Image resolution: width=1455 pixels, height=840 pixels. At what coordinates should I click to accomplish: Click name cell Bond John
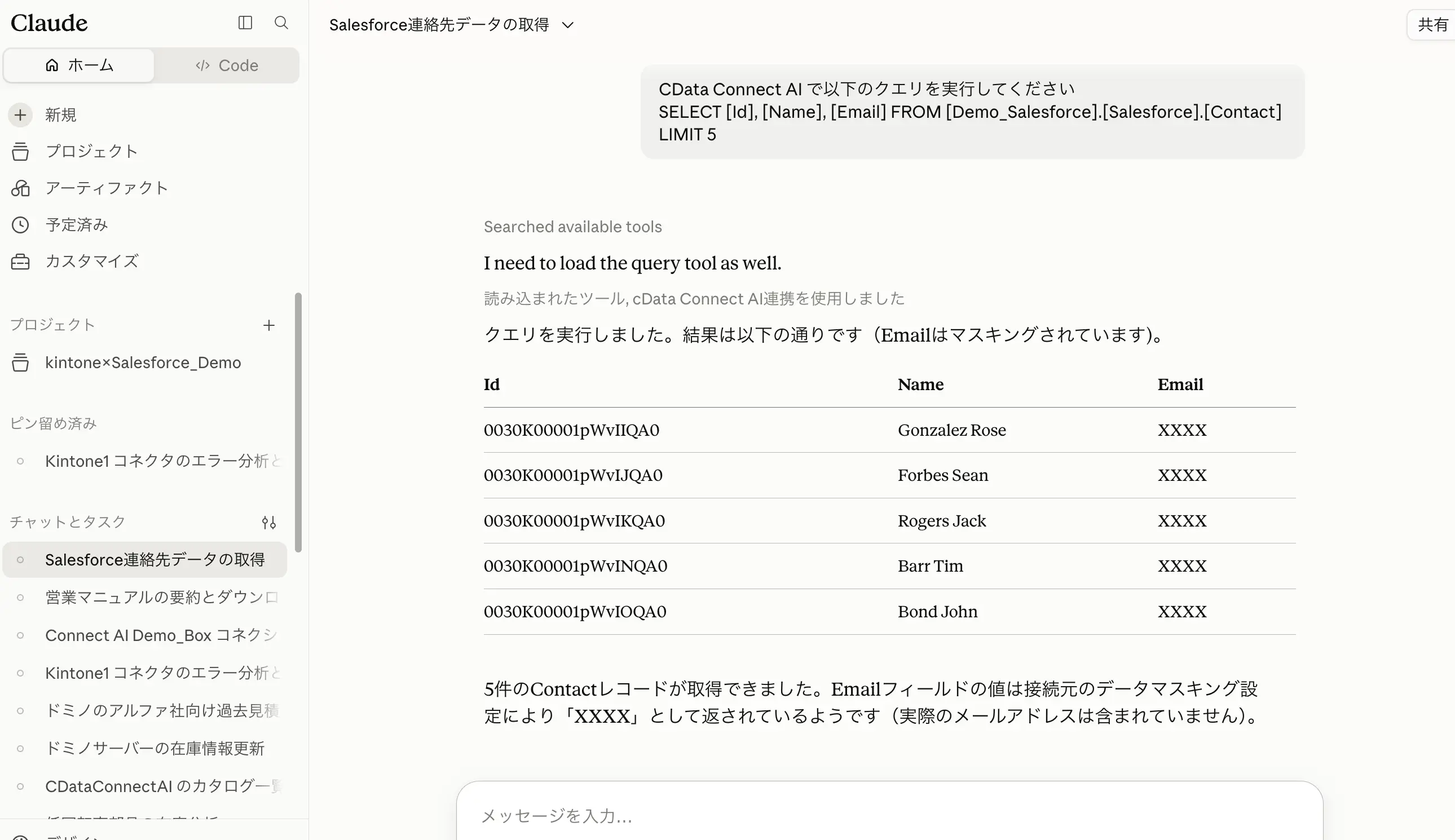938,611
